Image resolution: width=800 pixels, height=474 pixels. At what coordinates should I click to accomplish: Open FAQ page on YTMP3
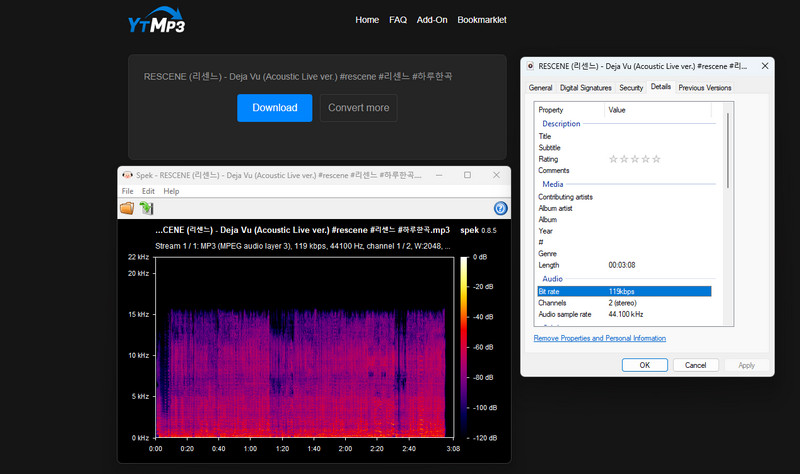398,20
